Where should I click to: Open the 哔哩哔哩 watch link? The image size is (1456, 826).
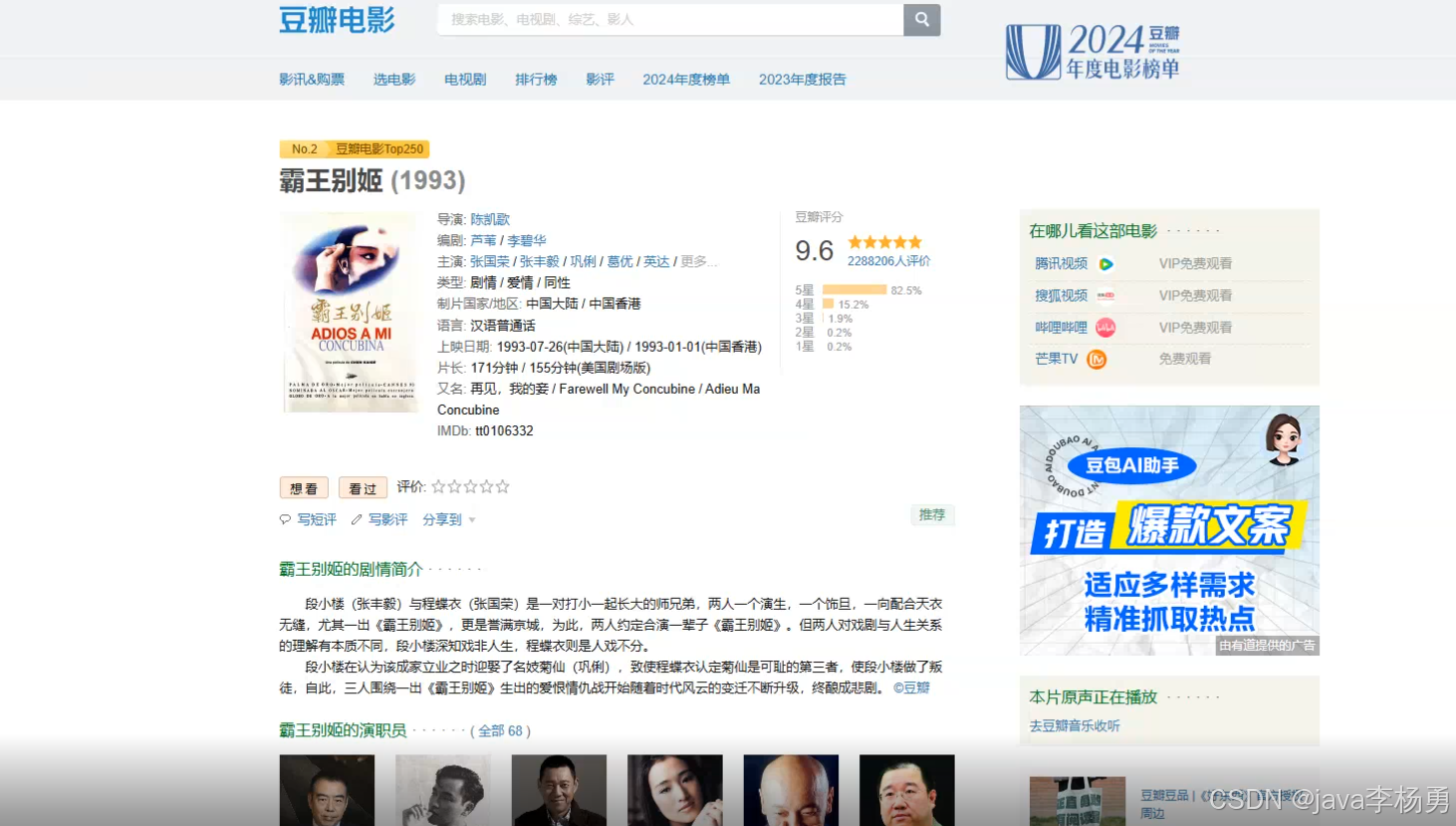click(x=1062, y=328)
